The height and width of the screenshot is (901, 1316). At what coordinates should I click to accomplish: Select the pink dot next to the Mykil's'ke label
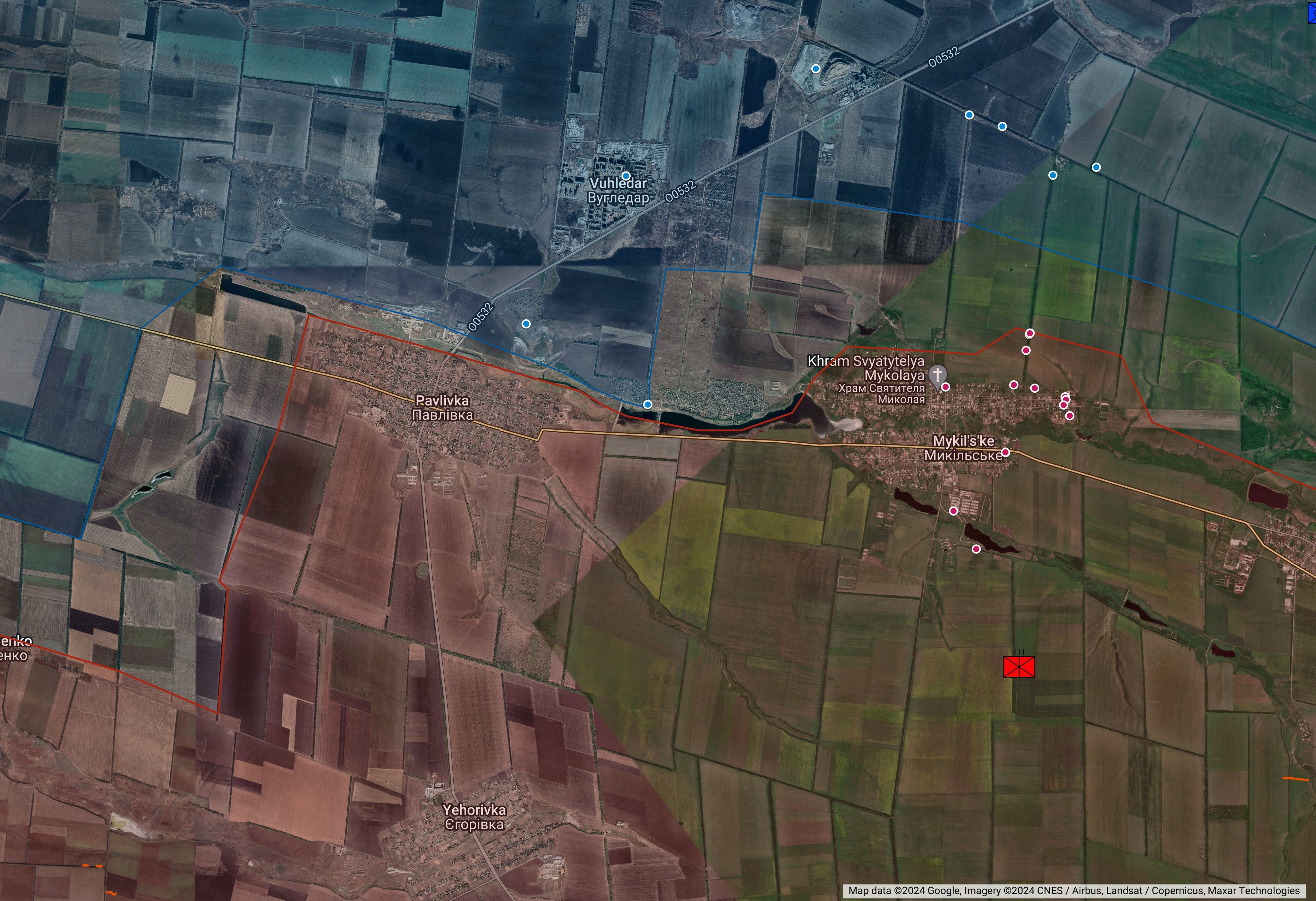[1006, 452]
